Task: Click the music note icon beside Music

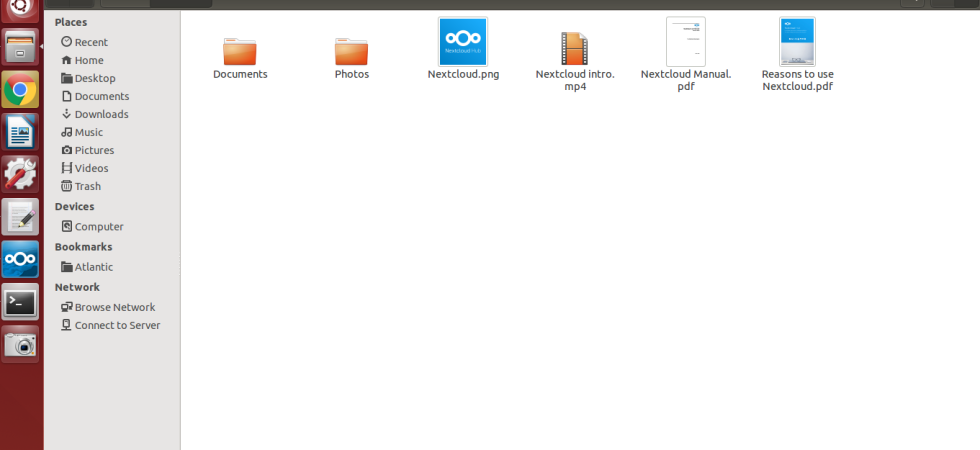Action: pos(66,132)
